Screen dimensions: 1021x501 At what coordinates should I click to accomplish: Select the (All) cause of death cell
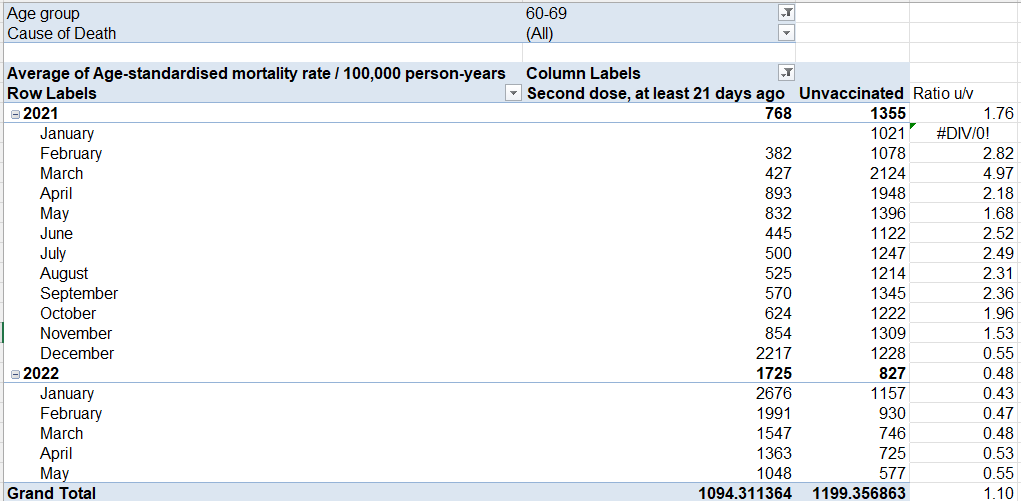(659, 33)
